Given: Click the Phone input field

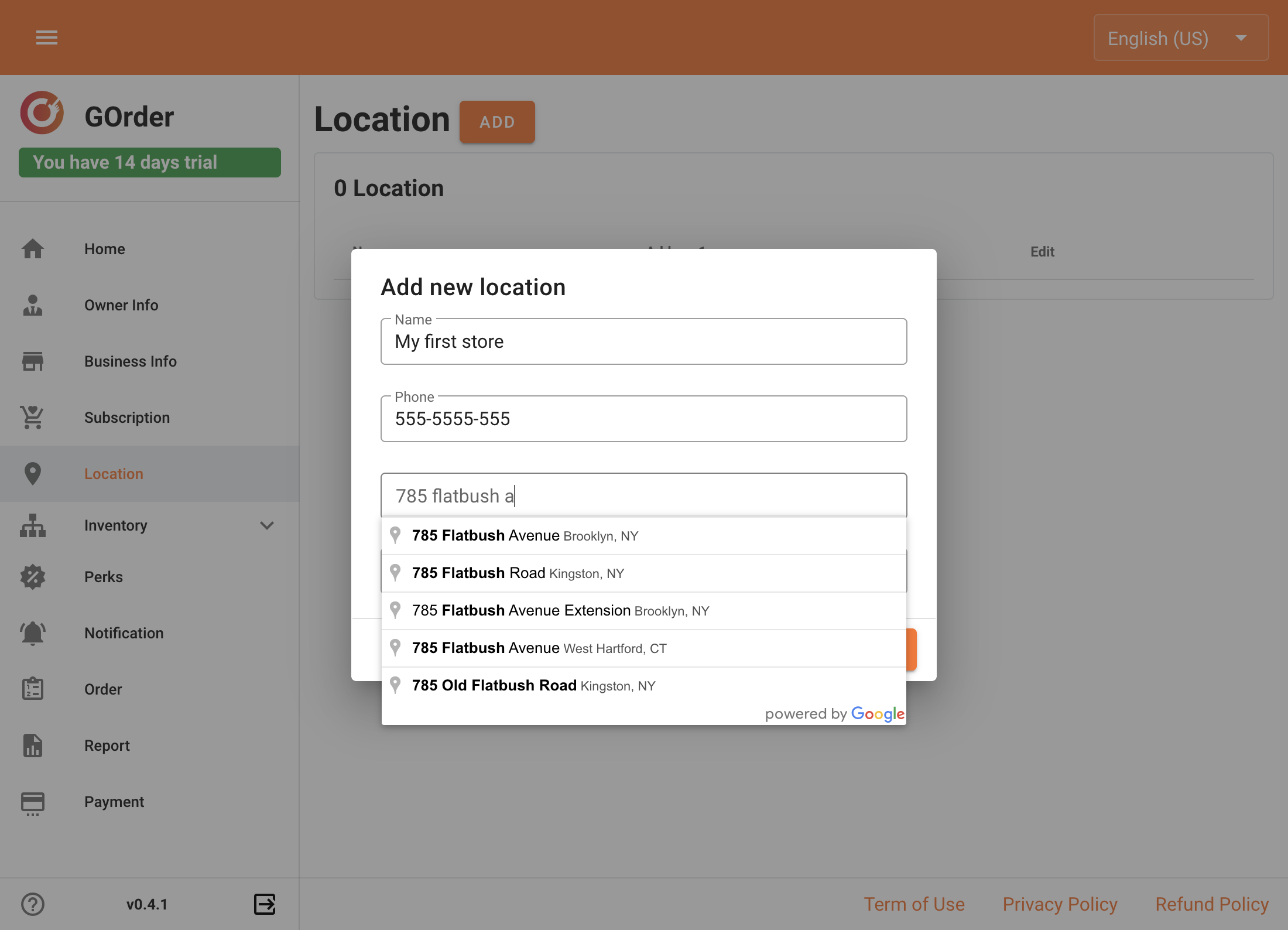Looking at the screenshot, I should click(x=644, y=419).
